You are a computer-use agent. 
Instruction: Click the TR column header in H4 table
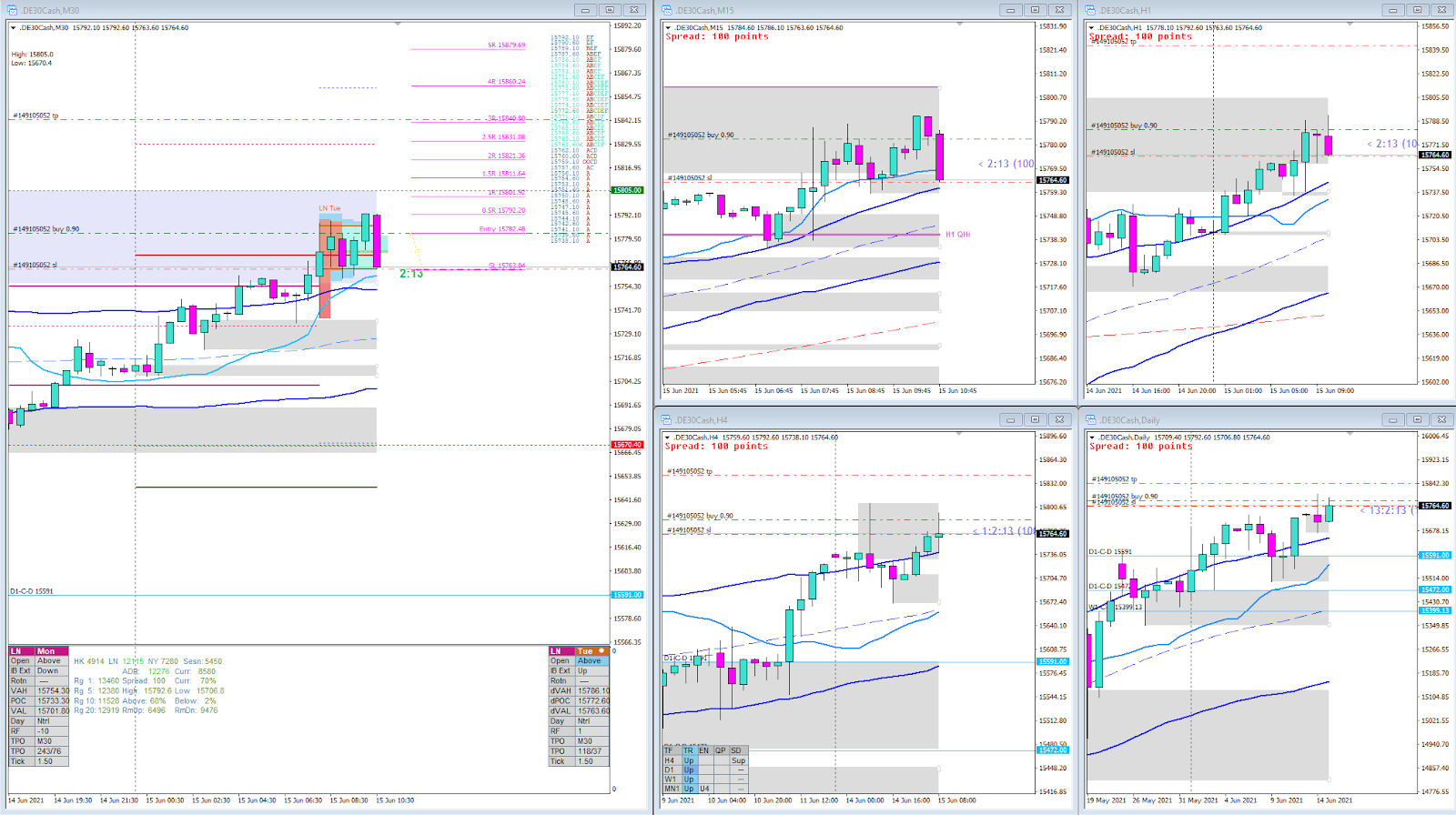pos(689,751)
